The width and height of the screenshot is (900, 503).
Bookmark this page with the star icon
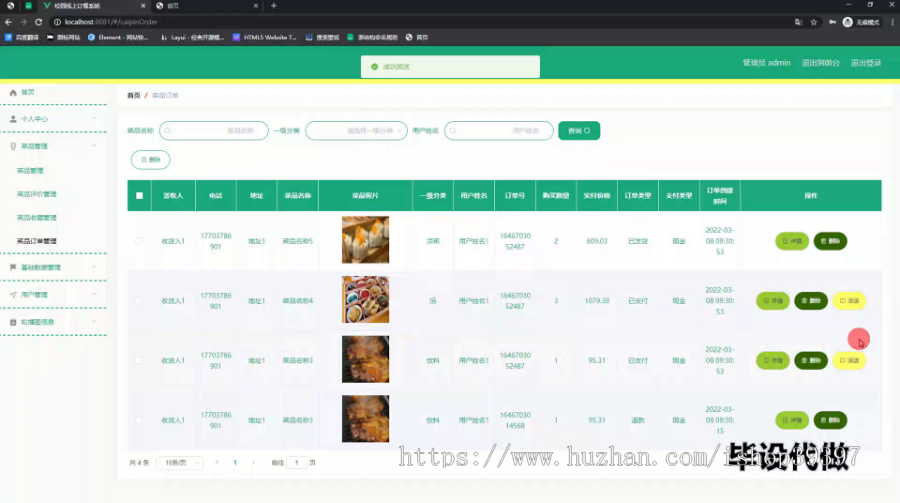[813, 22]
